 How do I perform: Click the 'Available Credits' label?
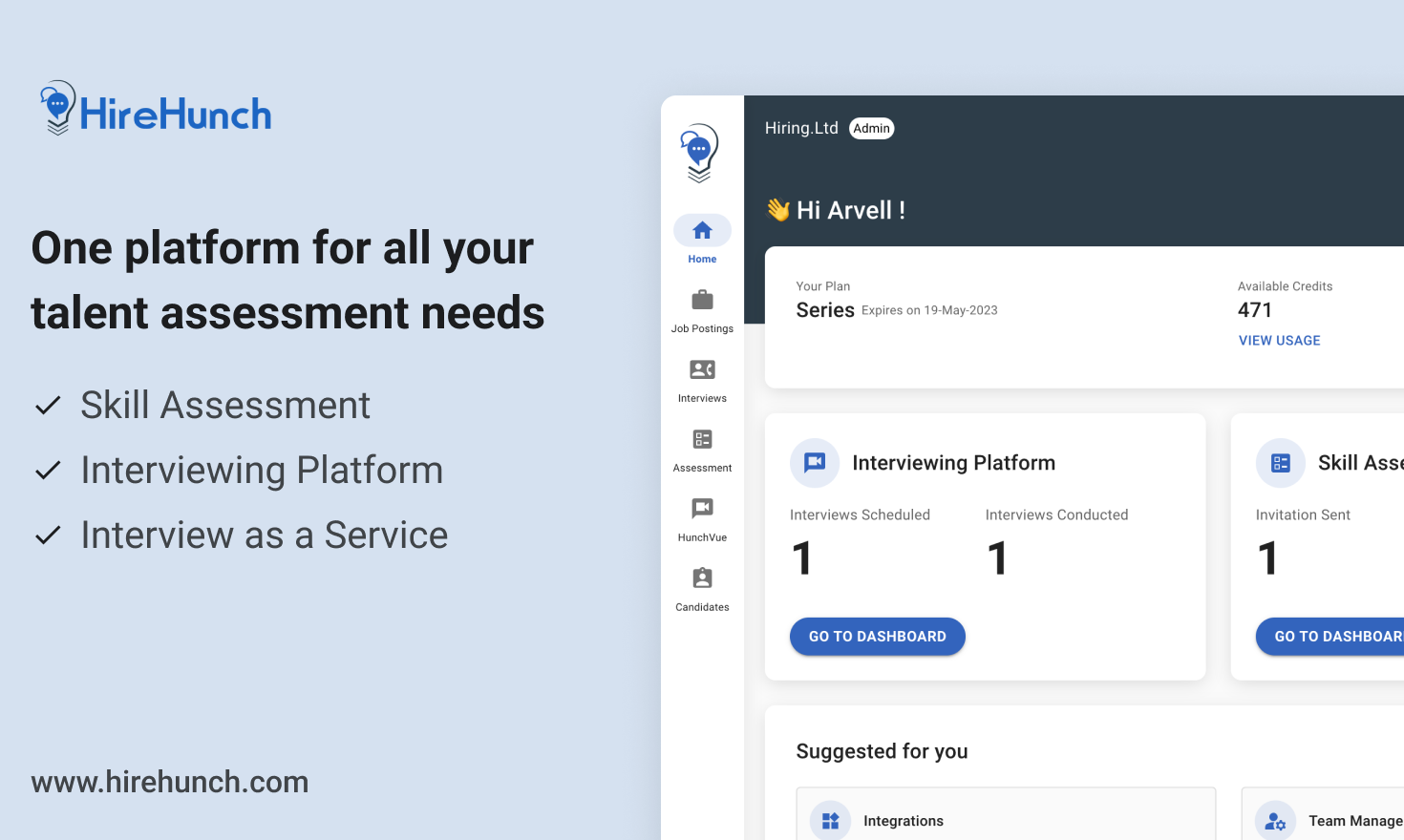(1285, 286)
